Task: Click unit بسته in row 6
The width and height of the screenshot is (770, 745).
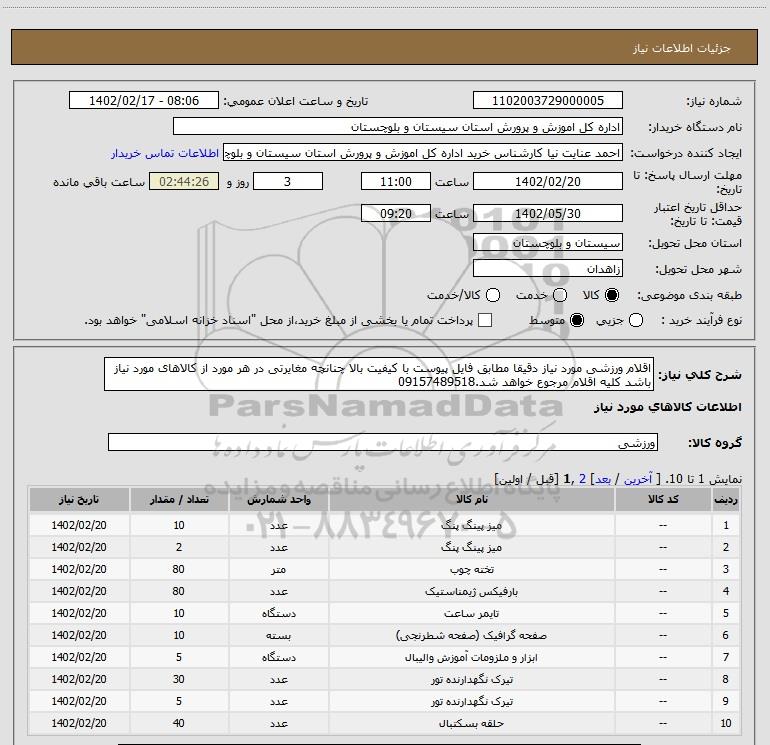Action: point(278,635)
